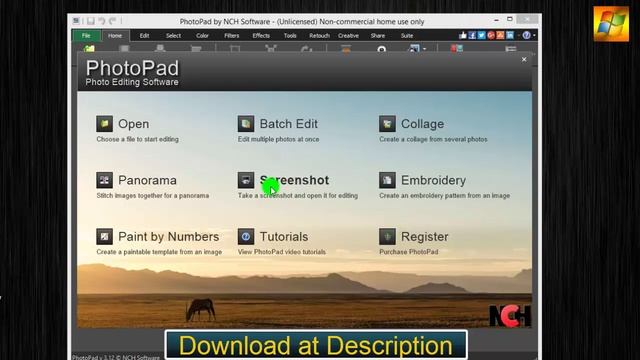Open the Share tab
Image resolution: width=640 pixels, height=360 pixels.
point(378,36)
